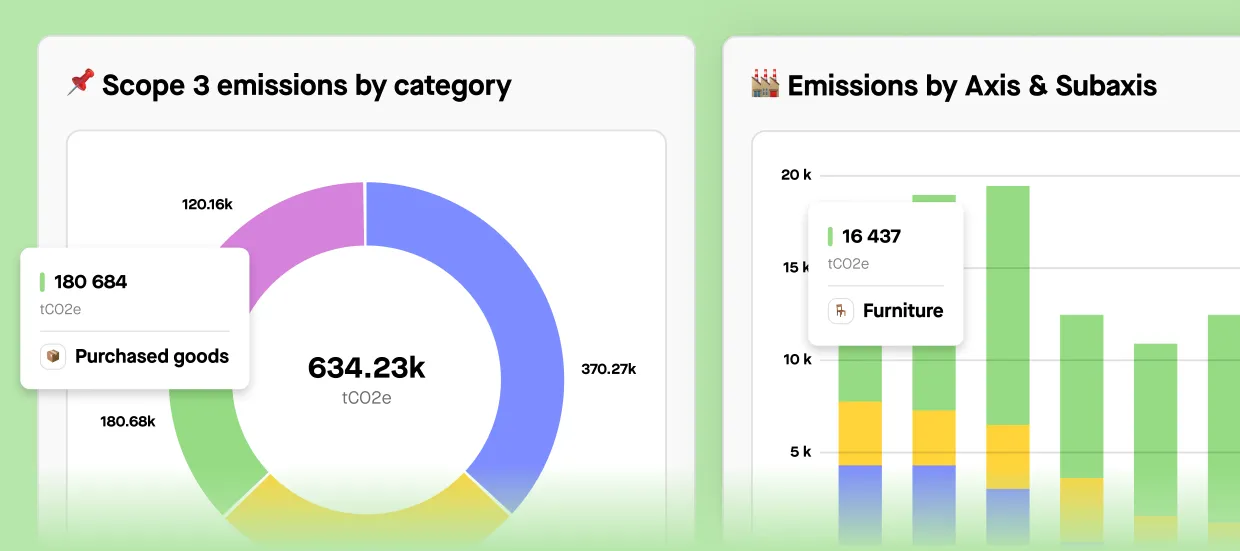The image size is (1240, 551).
Task: Click the package icon next to Purchased goods
Action: pyautogui.click(x=53, y=356)
